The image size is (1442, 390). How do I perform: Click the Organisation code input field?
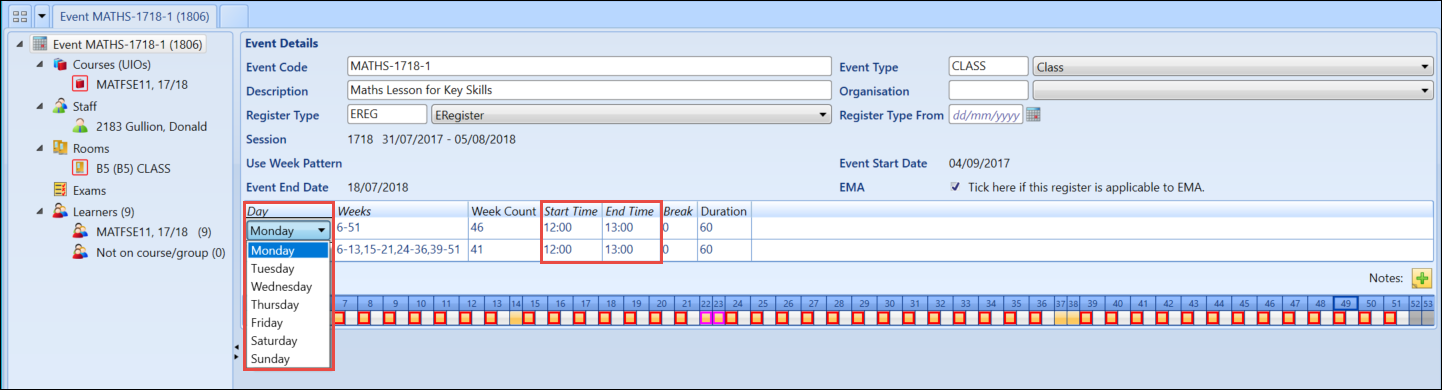988,90
